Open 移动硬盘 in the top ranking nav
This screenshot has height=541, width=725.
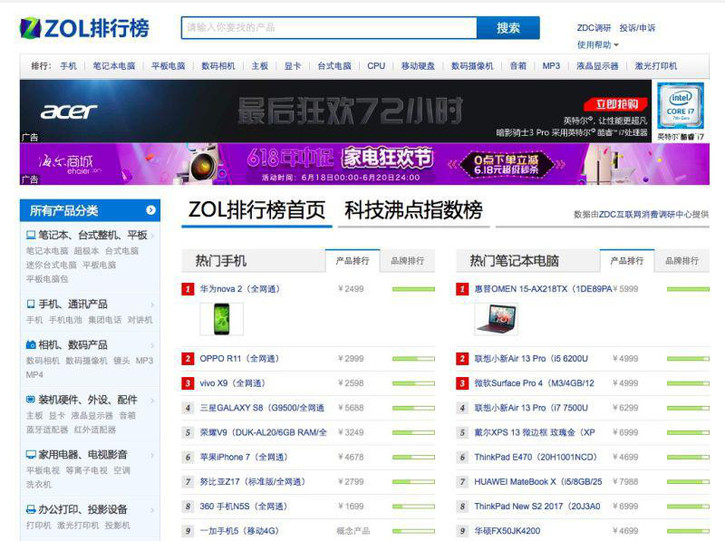pos(418,66)
